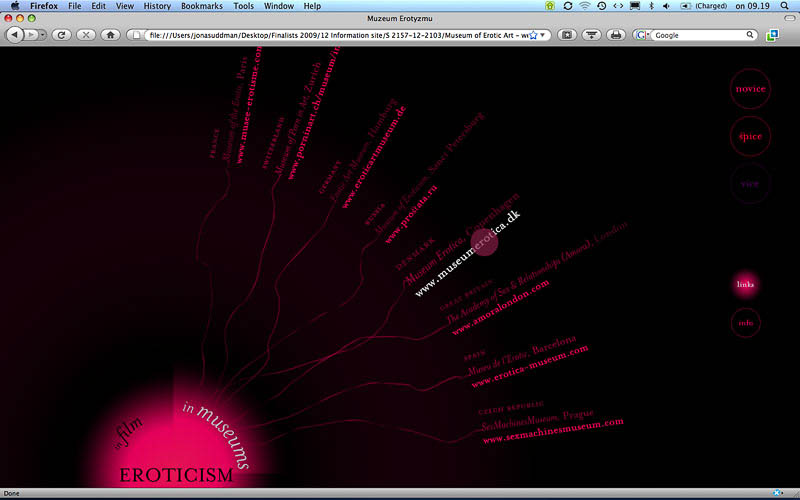800x500 pixels.
Task: Open the info circle button
Action: [x=745, y=322]
